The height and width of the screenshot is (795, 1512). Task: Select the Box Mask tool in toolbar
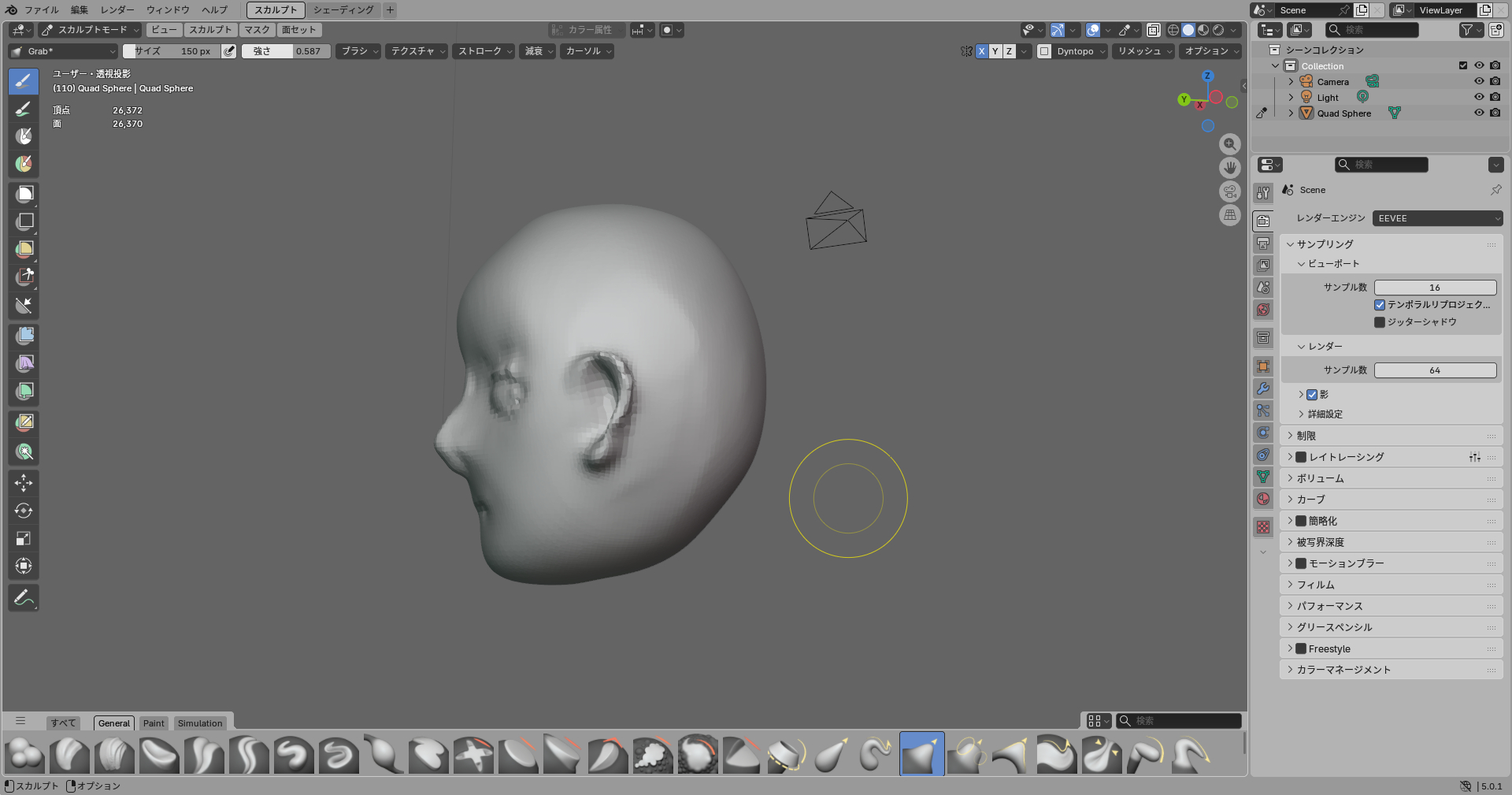(x=24, y=194)
